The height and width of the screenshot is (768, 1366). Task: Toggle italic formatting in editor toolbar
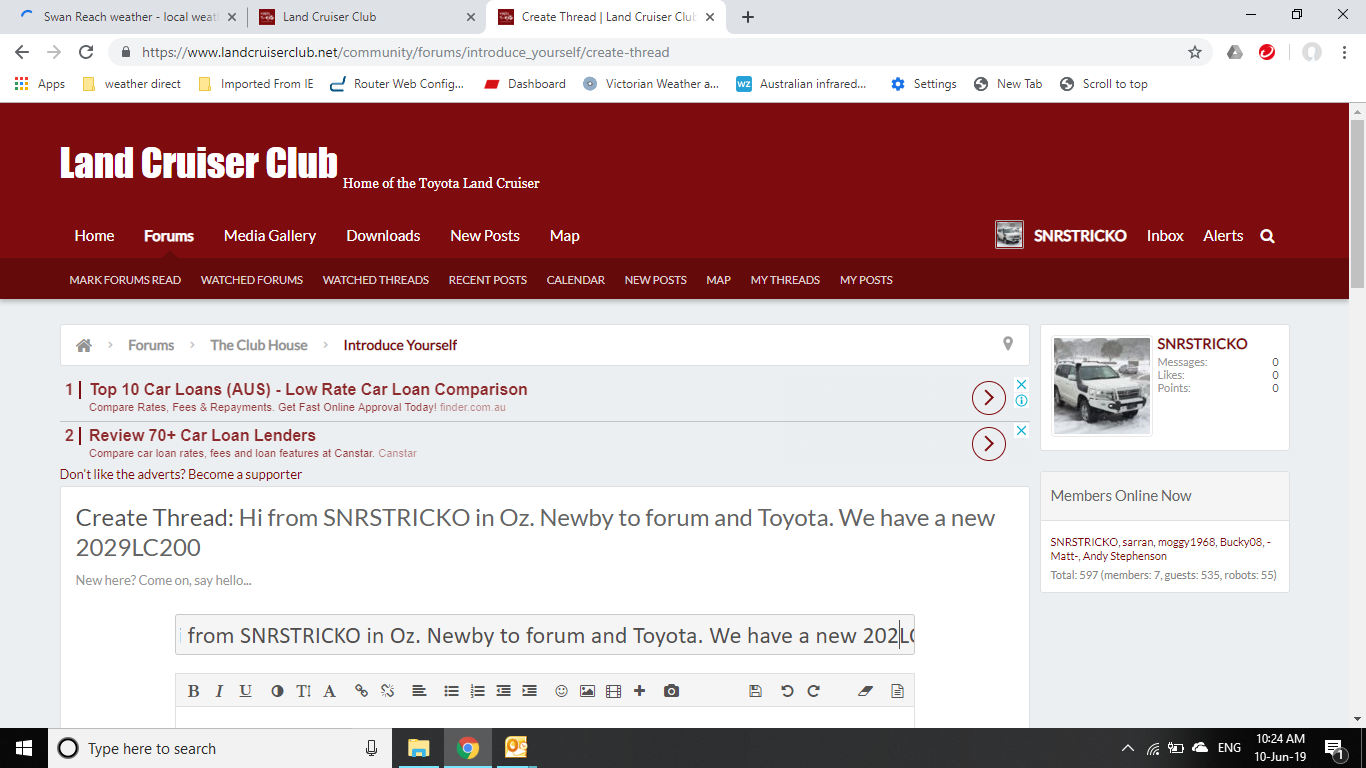219,691
